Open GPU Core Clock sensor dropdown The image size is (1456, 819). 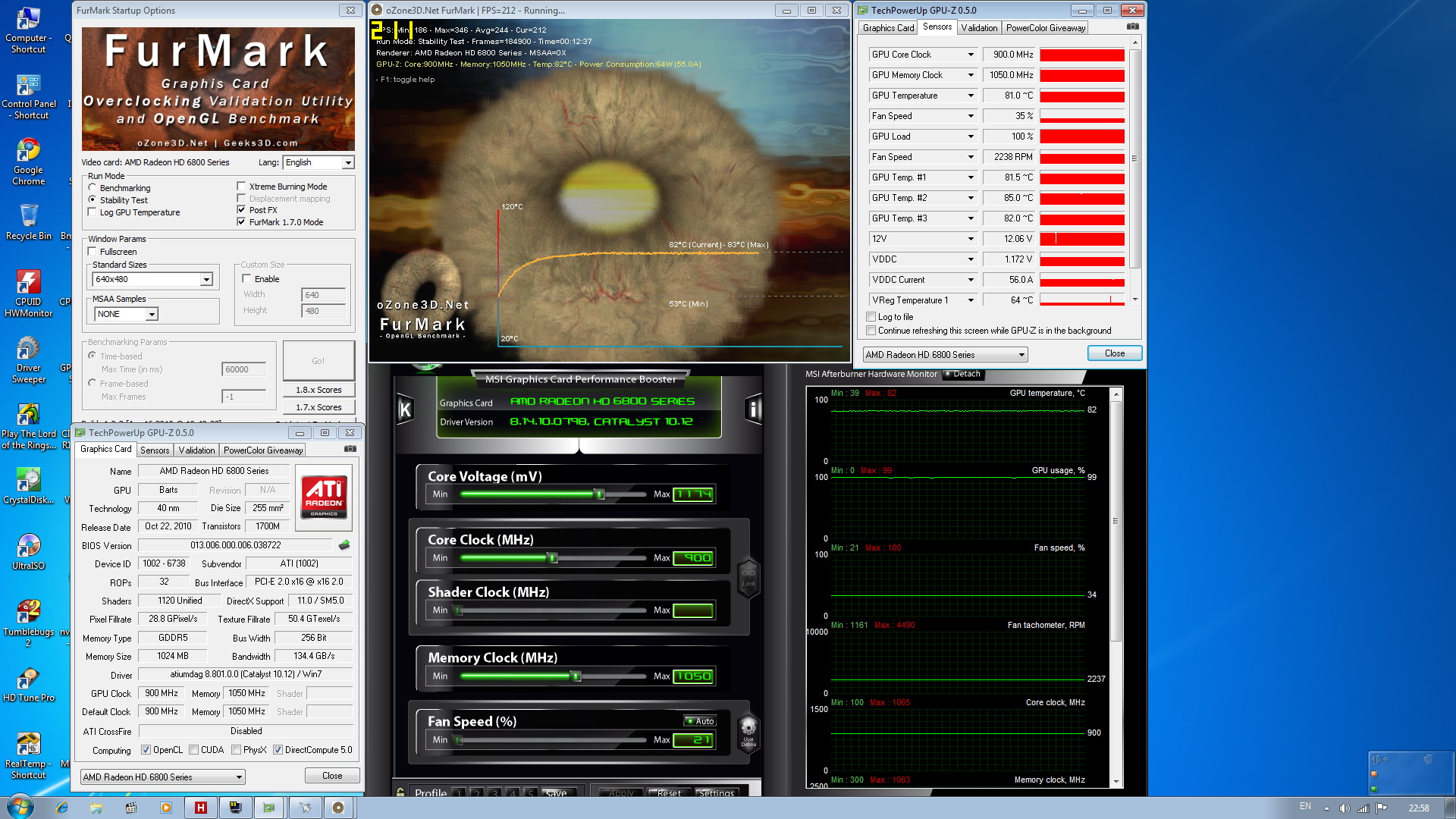(970, 55)
